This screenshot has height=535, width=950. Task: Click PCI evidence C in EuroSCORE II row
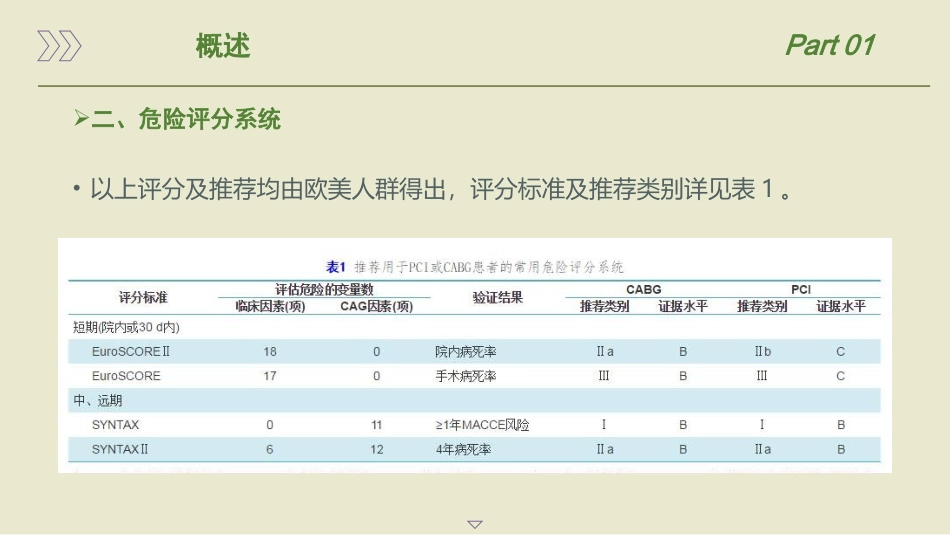click(840, 351)
